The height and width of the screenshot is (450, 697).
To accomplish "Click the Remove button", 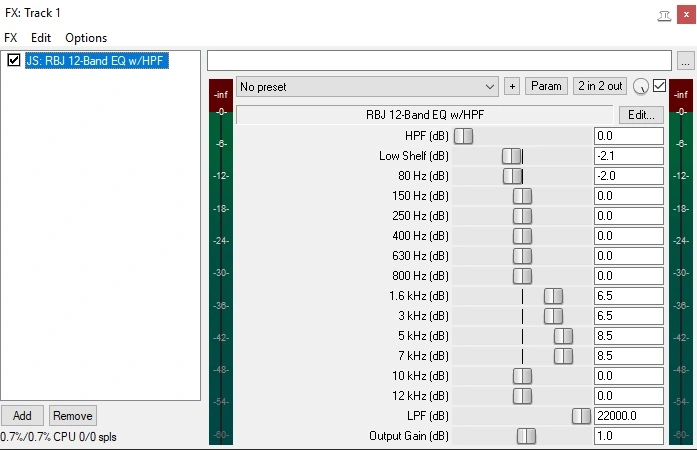I will pos(73,416).
